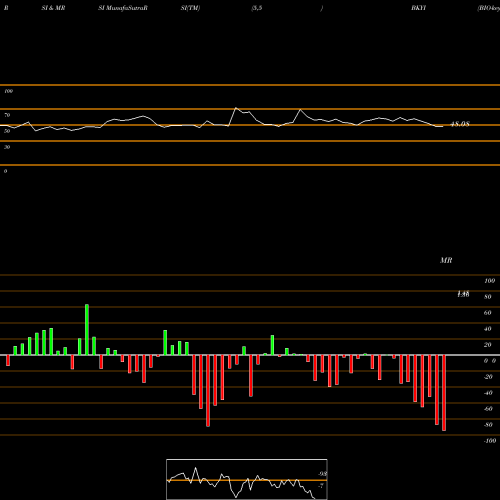The image size is (500, 500).
Task: Click the RSI current value '48.08'
Action: coord(460,124)
